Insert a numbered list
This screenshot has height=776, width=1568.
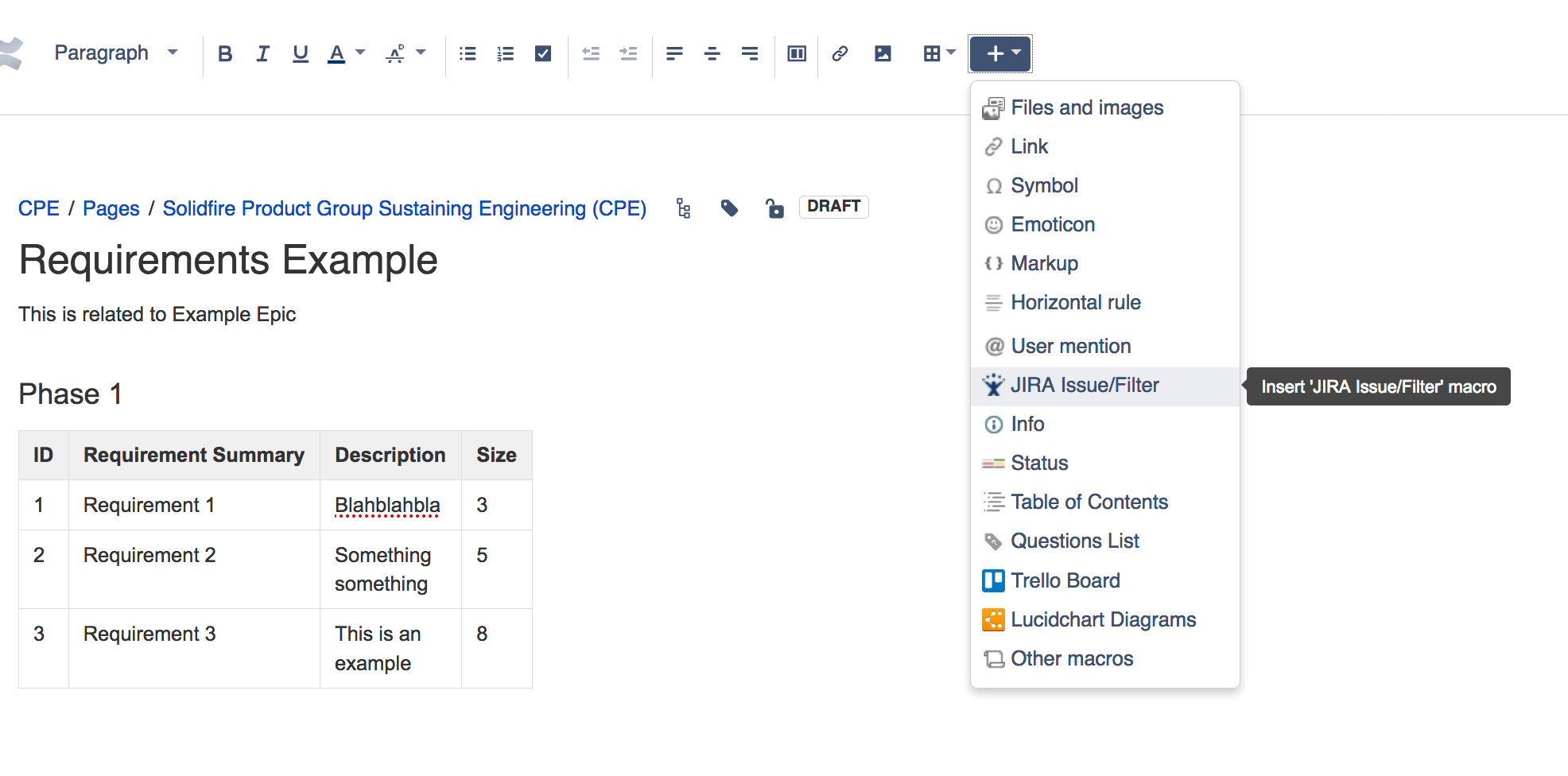(x=505, y=53)
